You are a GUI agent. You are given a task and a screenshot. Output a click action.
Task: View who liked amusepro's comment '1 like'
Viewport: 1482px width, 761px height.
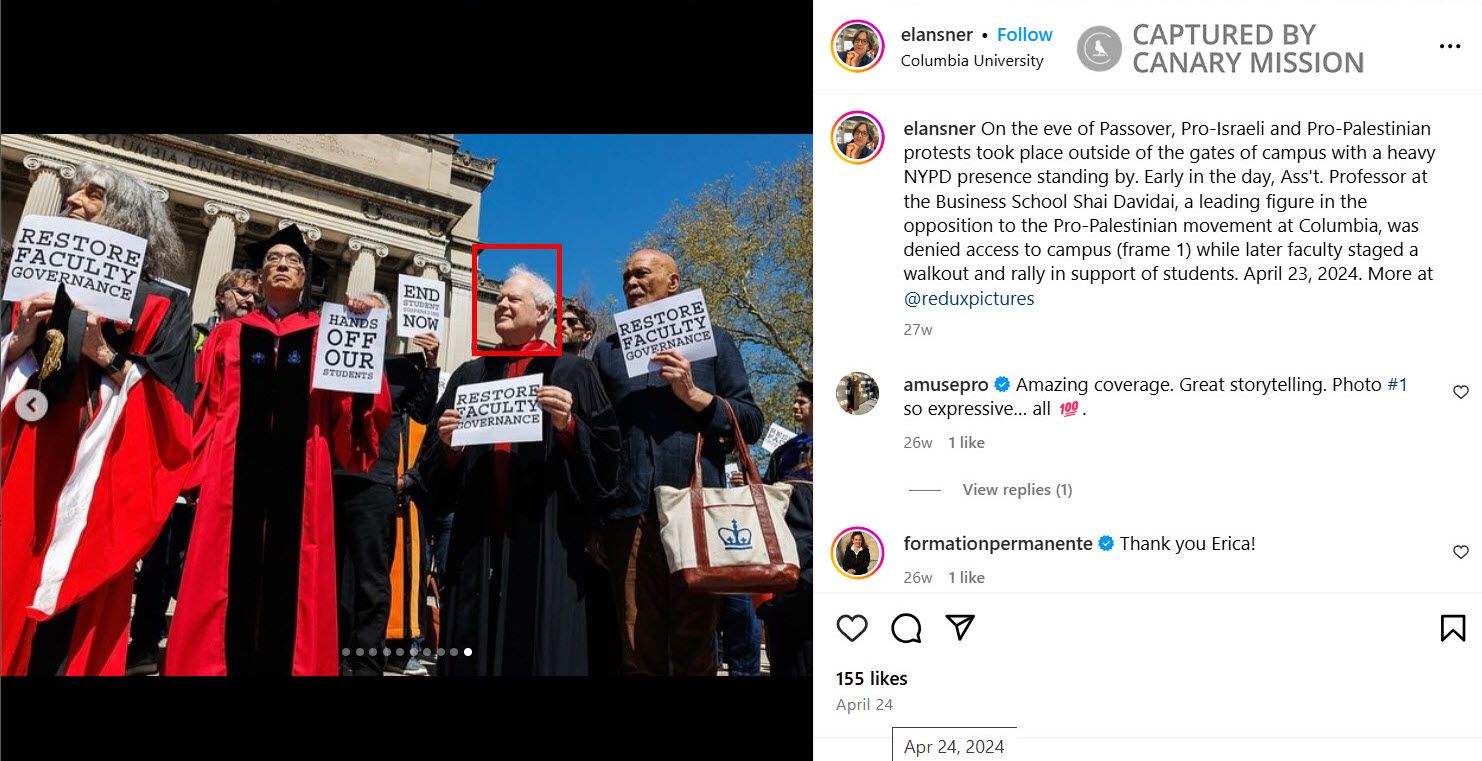coord(966,442)
